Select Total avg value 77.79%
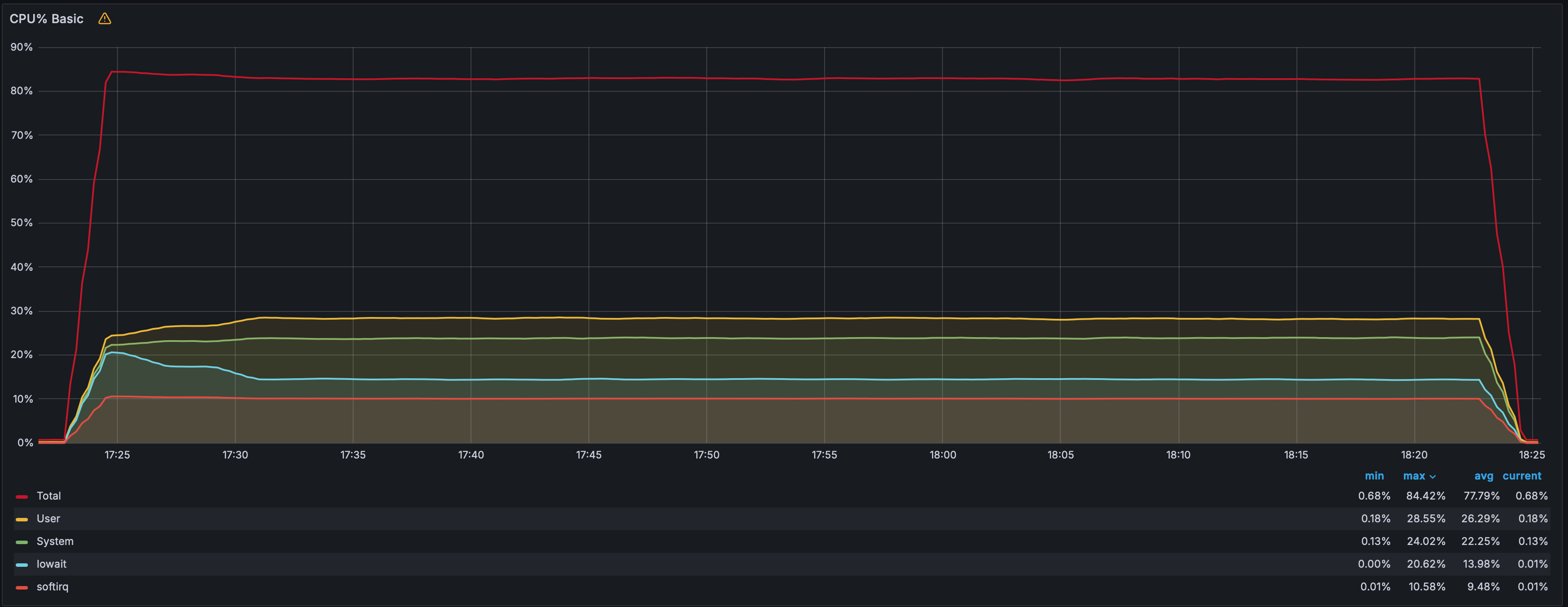This screenshot has width=1568, height=607. point(1482,496)
